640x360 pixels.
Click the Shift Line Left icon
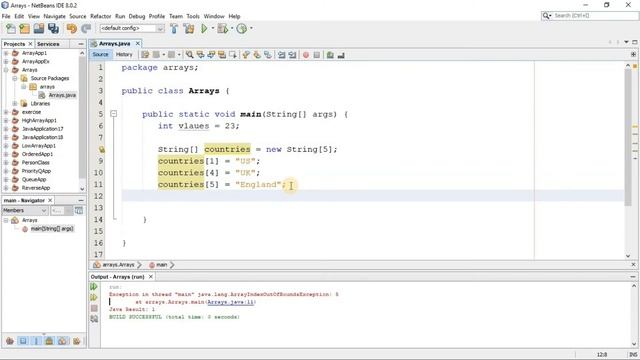pyautogui.click(x=282, y=55)
